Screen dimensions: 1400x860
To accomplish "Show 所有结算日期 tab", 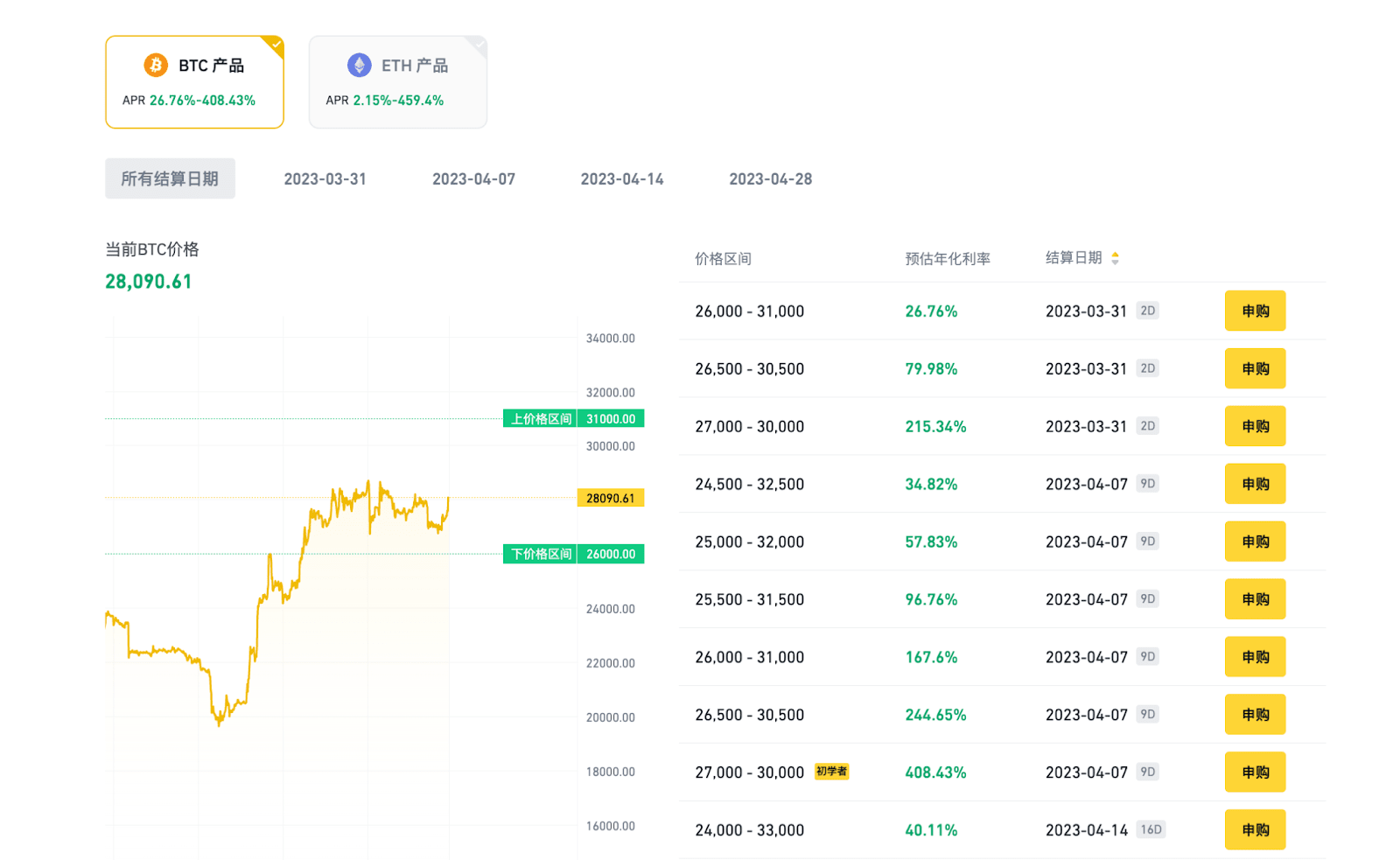I will [170, 178].
